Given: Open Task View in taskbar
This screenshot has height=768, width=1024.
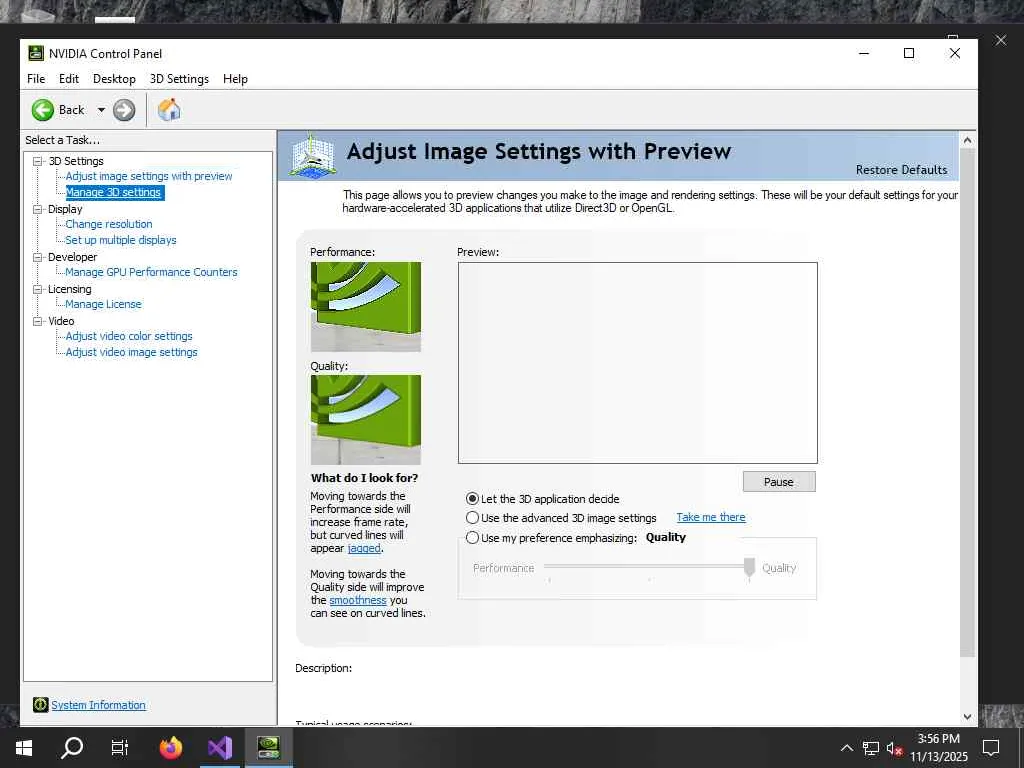Looking at the screenshot, I should click(120, 748).
